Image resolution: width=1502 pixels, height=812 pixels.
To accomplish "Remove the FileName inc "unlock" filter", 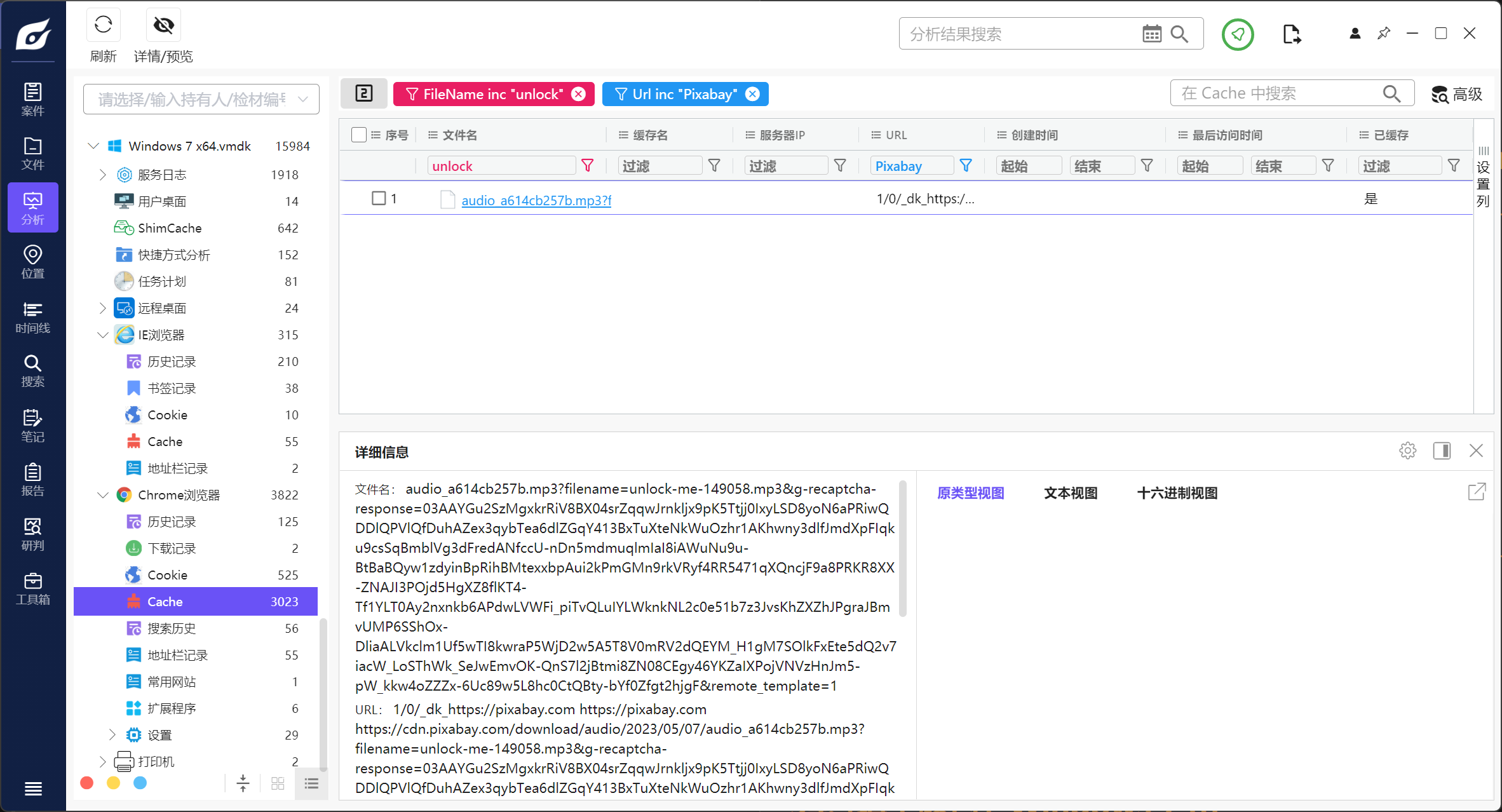I will (x=578, y=94).
